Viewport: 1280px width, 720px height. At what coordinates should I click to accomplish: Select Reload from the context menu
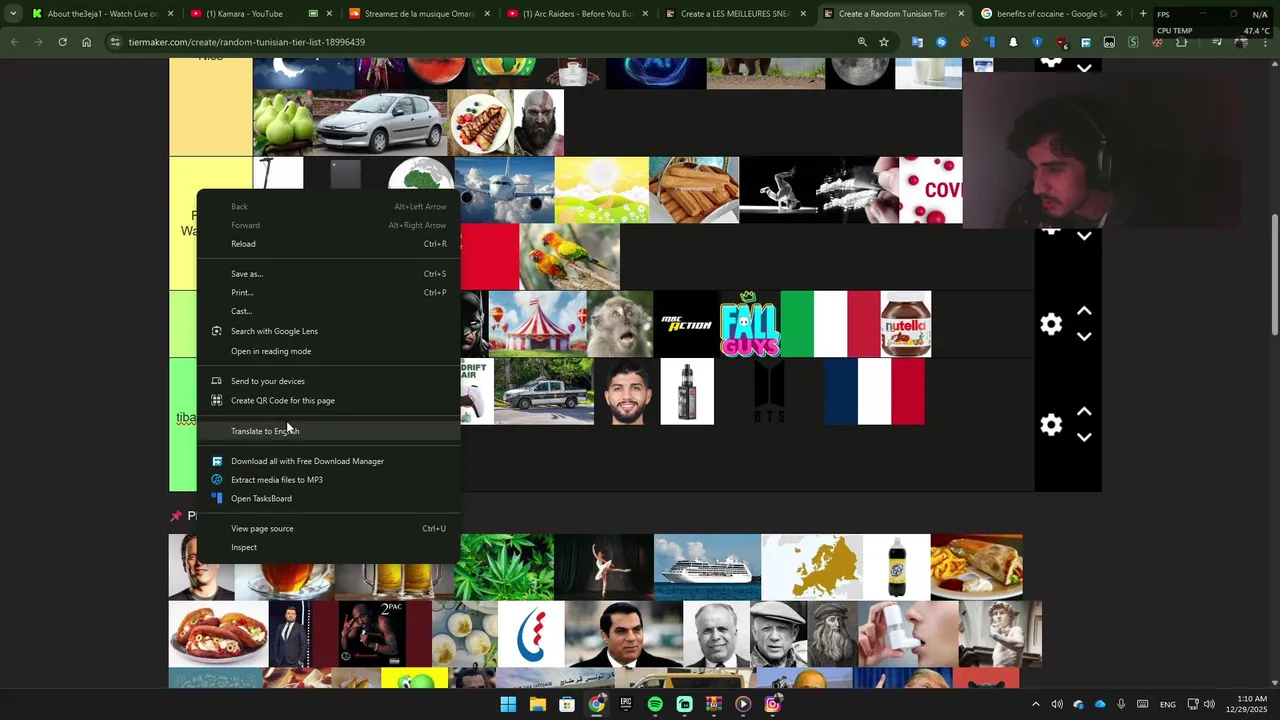click(x=328, y=244)
